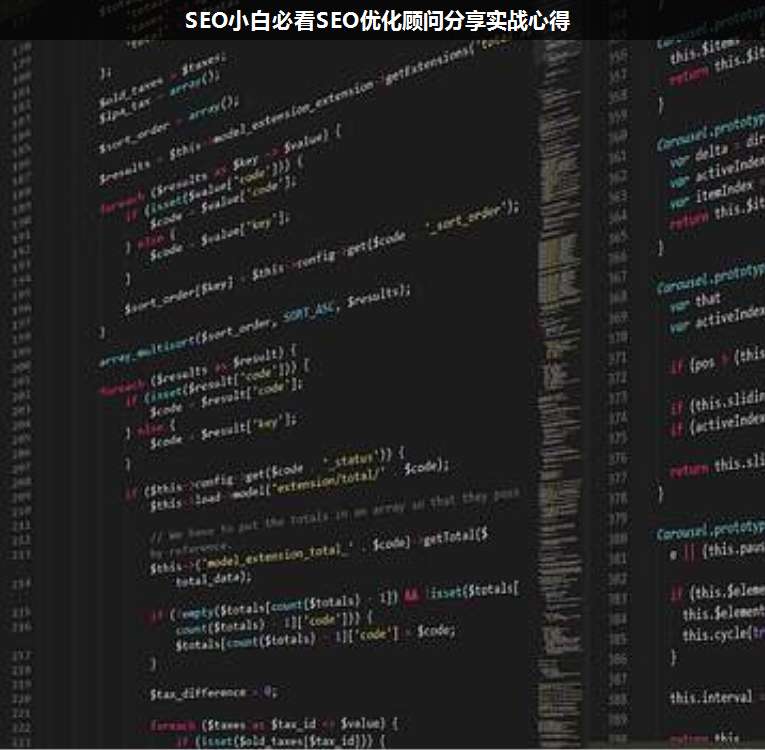Click 'this.interval' in the right pane
765x750 pixels.
tap(711, 697)
